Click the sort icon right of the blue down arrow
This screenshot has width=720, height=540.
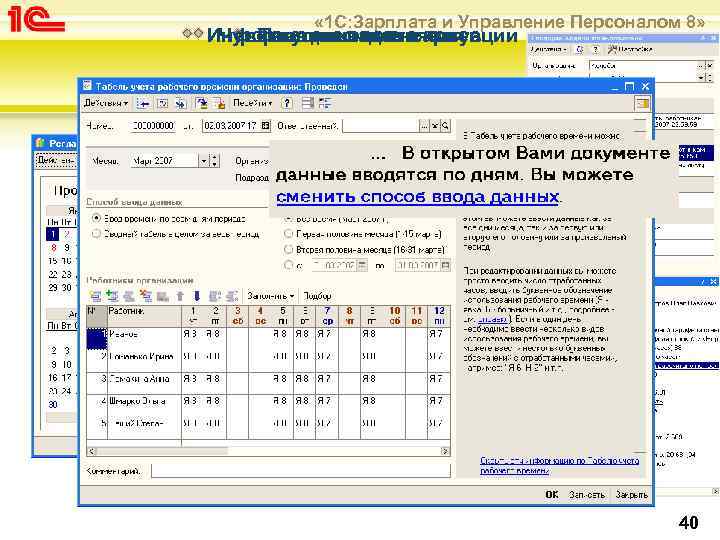[x=214, y=296]
